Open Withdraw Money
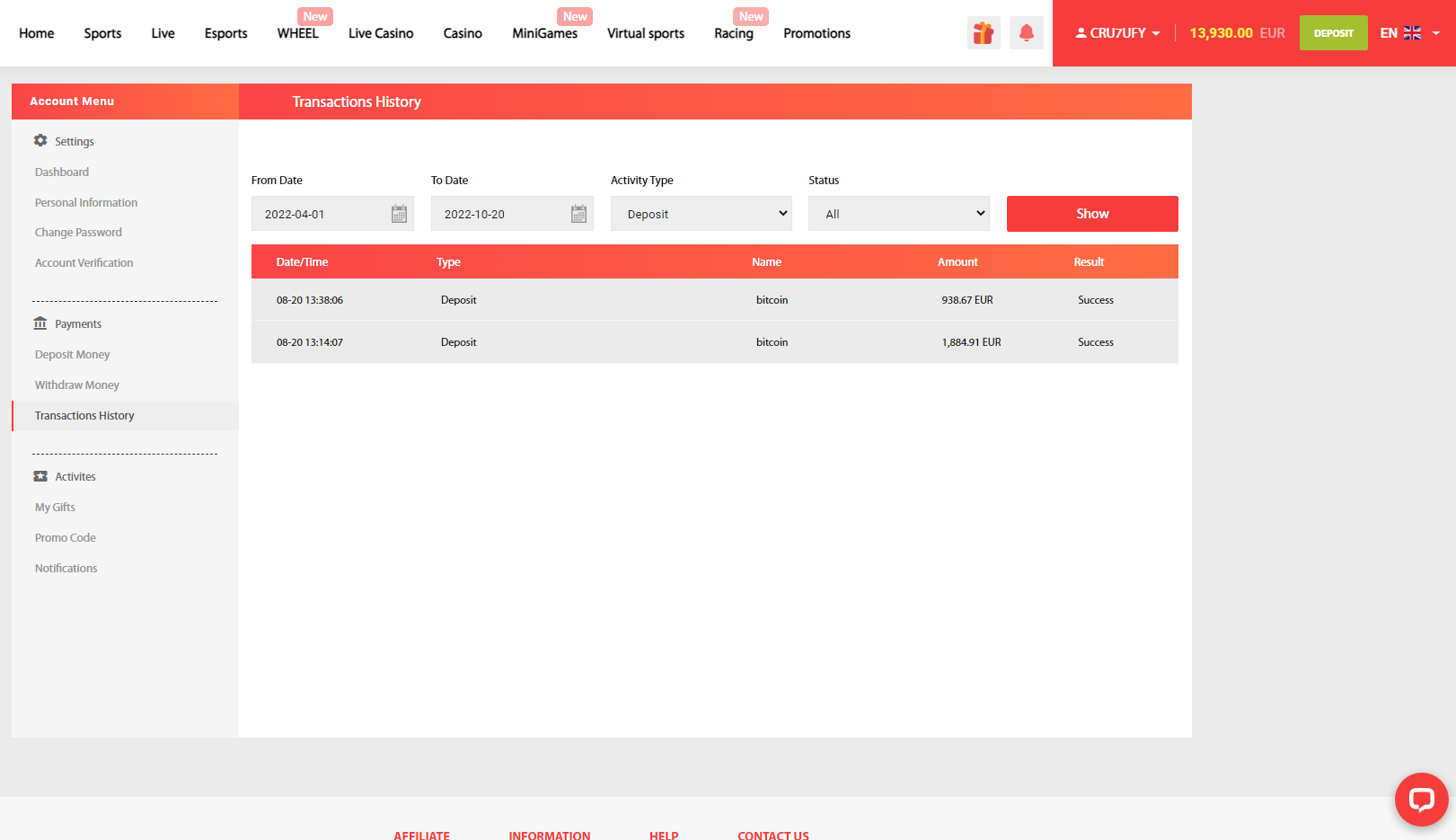 click(76, 385)
